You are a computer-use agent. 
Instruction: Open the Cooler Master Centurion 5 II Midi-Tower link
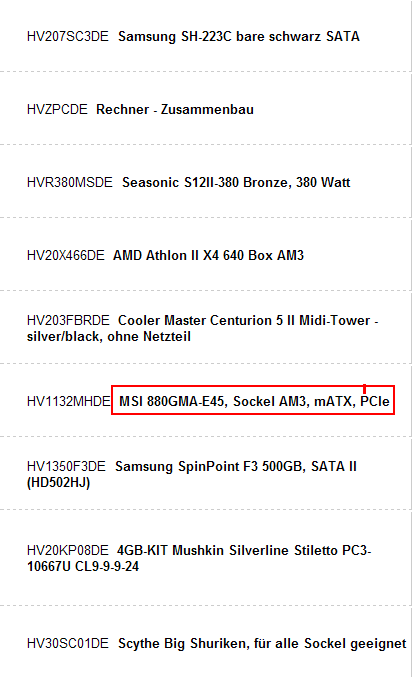[x=244, y=320]
